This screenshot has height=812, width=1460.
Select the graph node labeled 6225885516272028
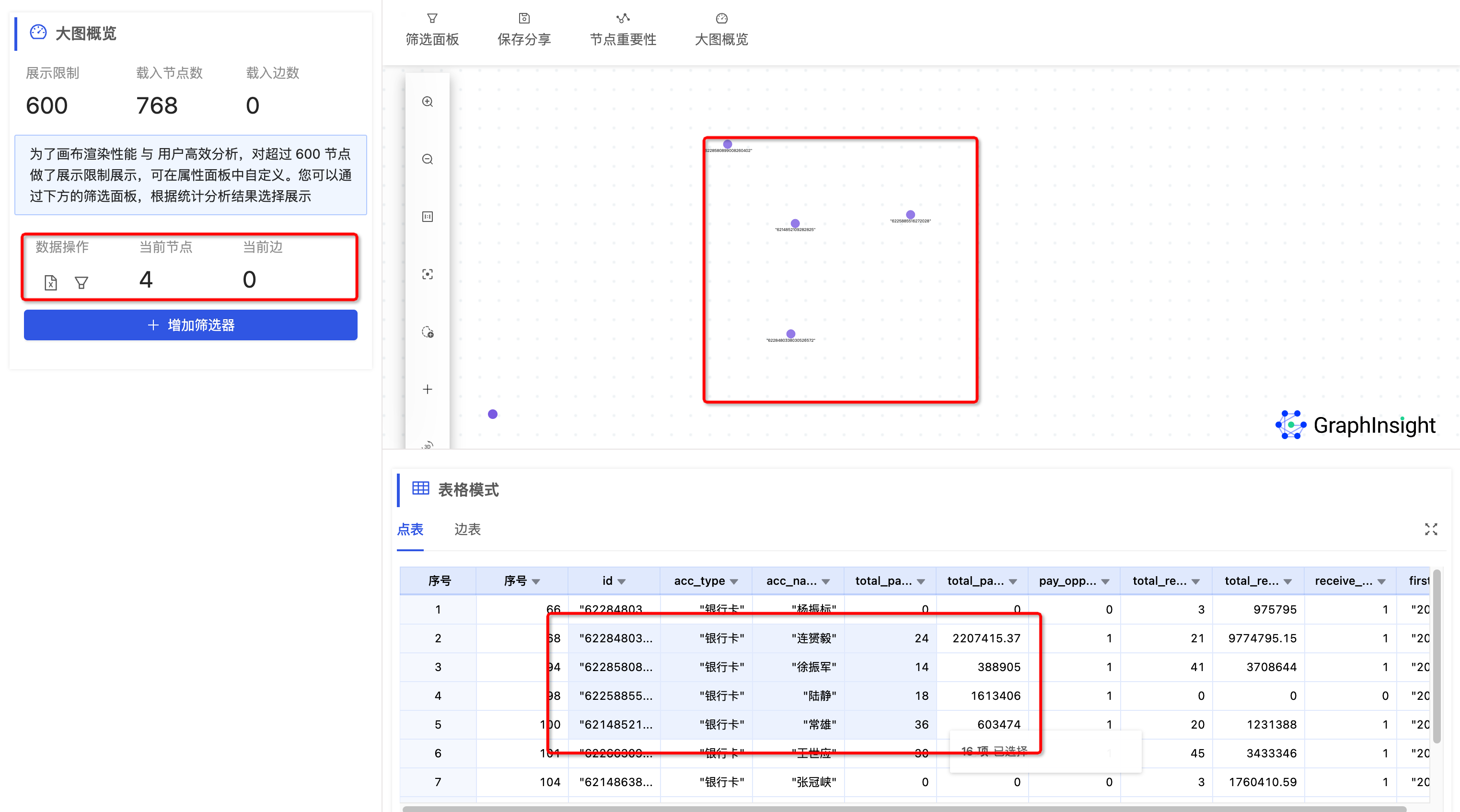point(910,215)
